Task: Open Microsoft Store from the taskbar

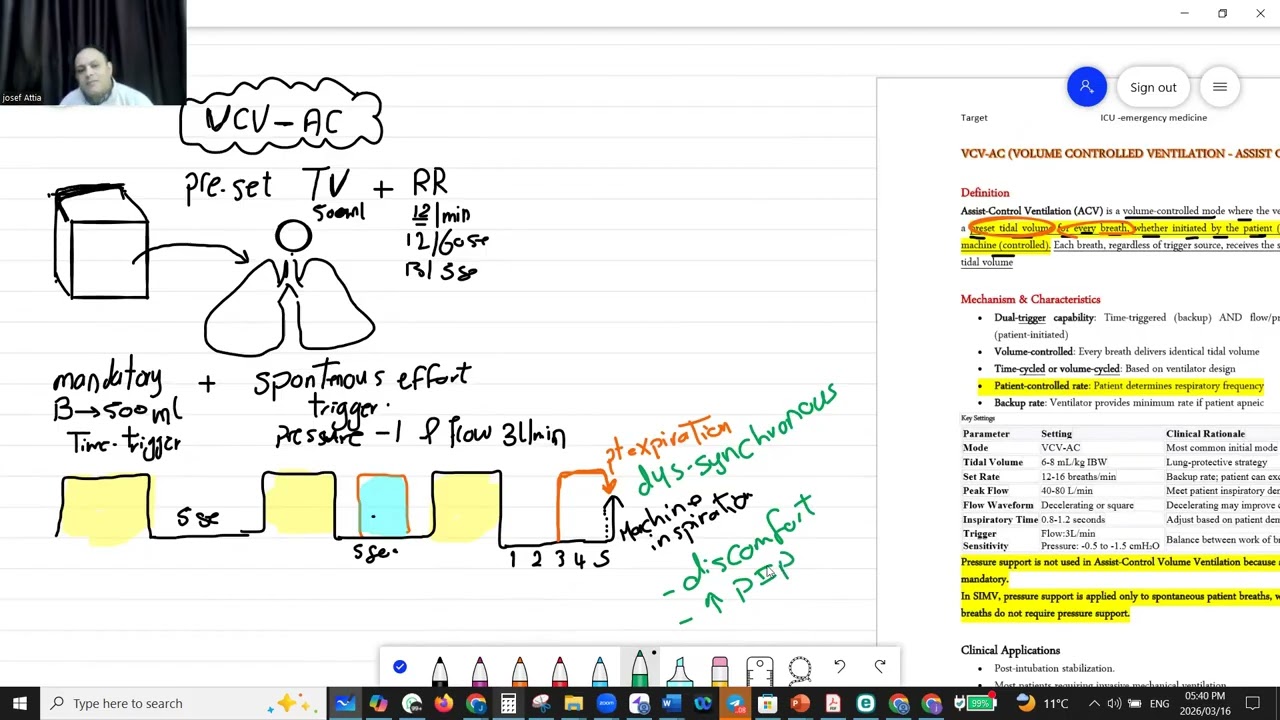Action: point(768,703)
